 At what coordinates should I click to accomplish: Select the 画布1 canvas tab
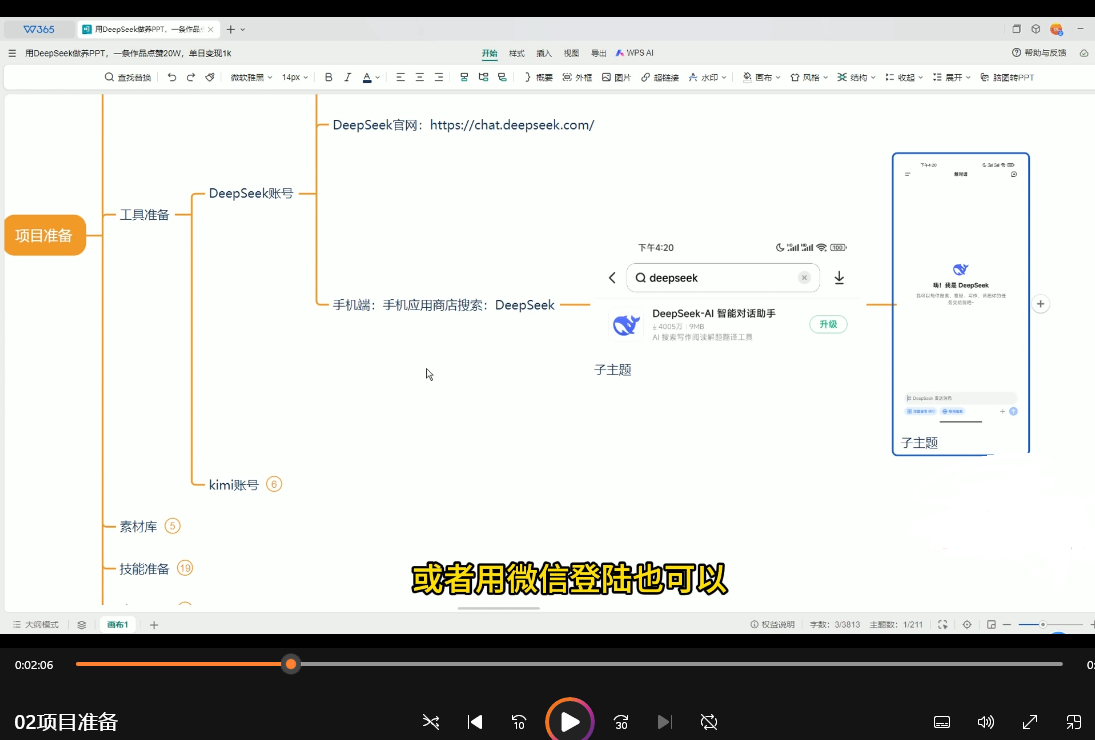tap(117, 625)
